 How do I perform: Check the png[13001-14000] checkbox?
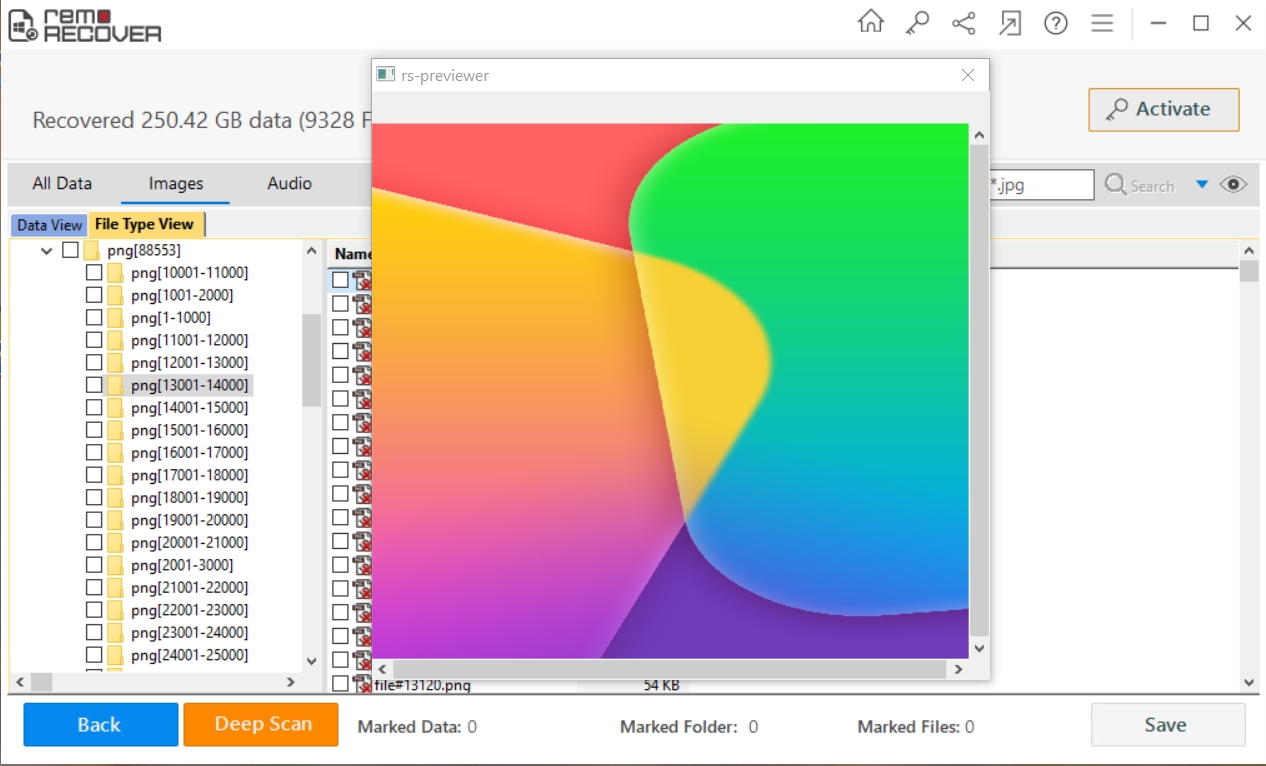tap(94, 385)
